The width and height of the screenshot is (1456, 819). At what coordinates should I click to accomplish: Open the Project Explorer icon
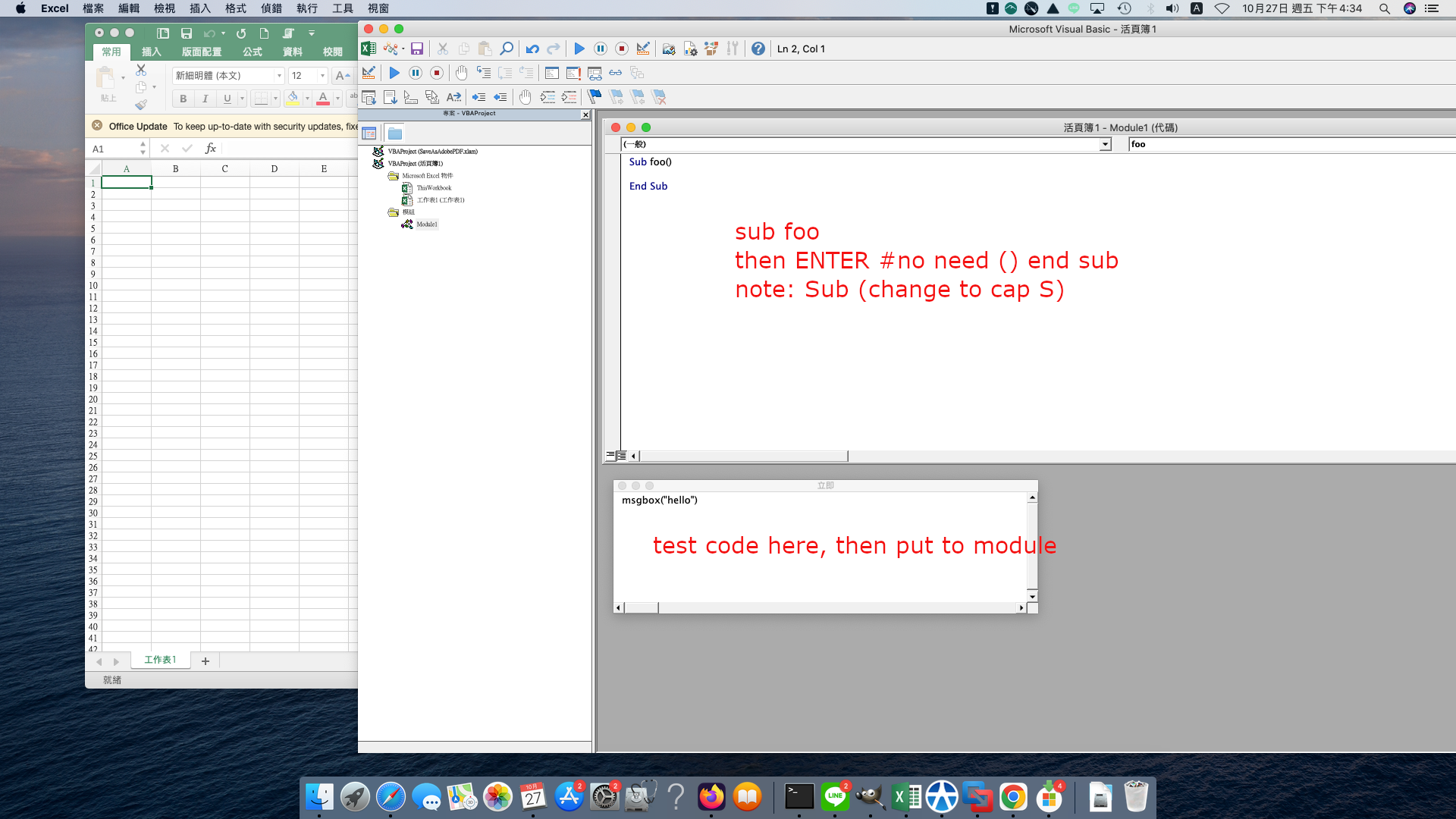tap(668, 49)
